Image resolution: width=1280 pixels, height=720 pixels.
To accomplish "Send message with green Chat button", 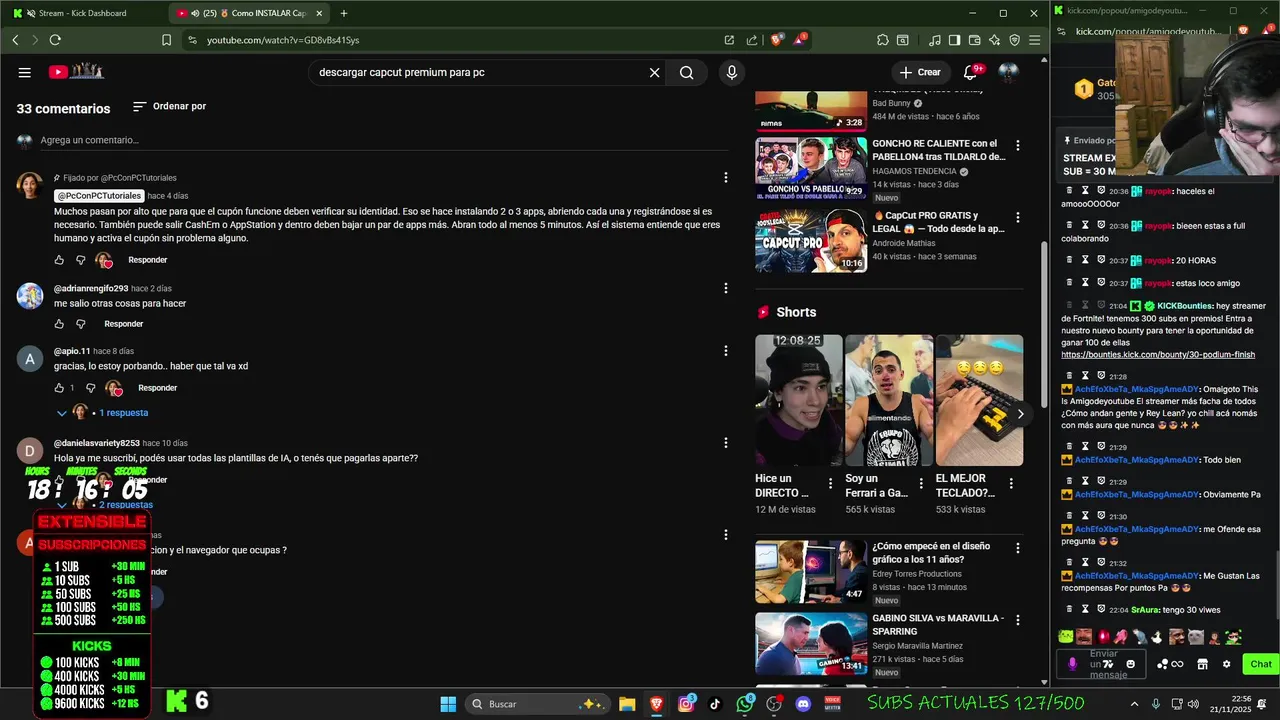I will tap(1260, 664).
